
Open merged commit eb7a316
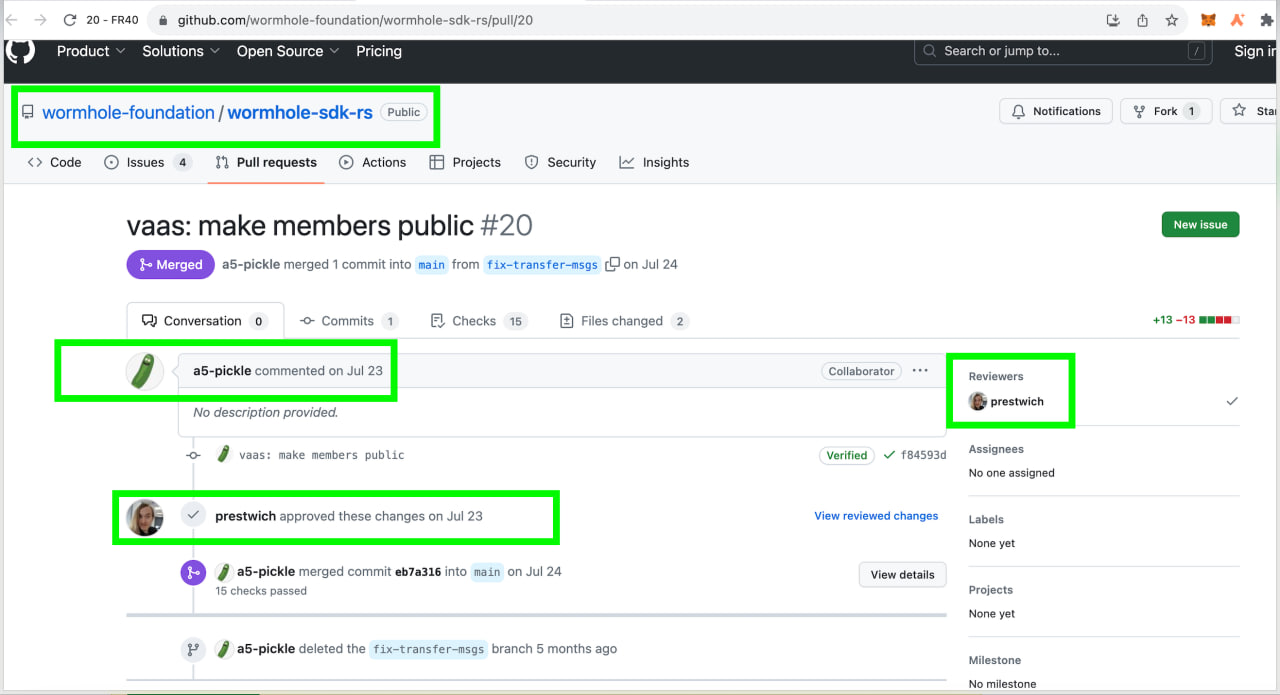pyautogui.click(x=418, y=572)
